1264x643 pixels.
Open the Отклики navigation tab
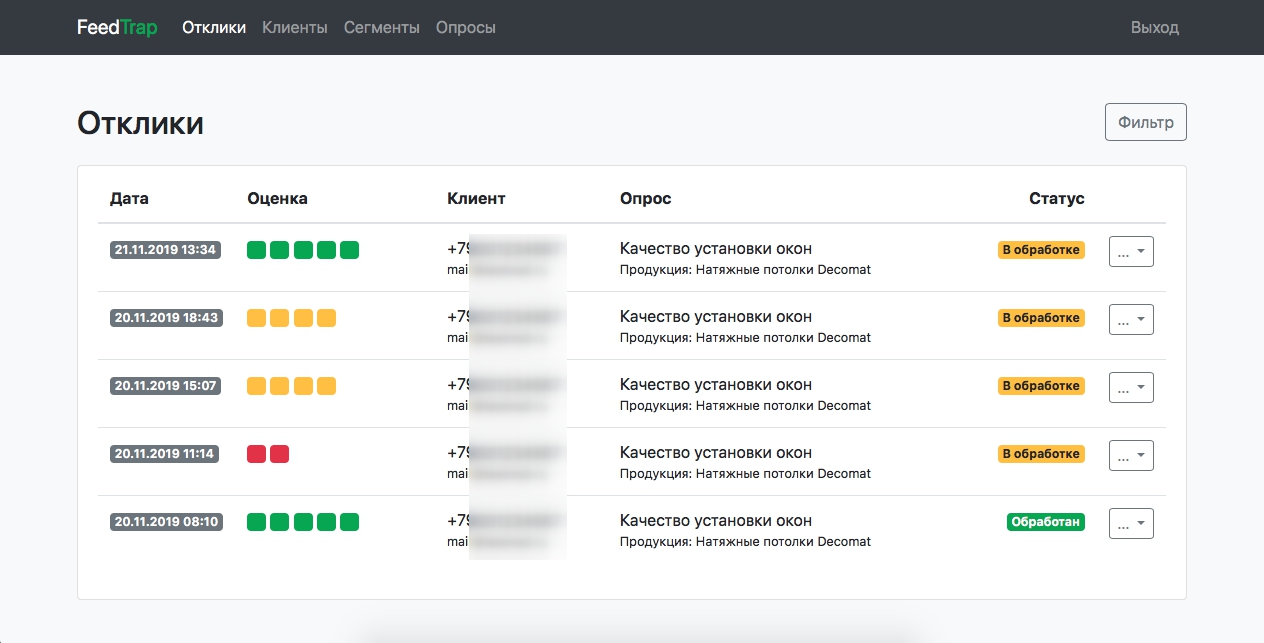[x=214, y=27]
